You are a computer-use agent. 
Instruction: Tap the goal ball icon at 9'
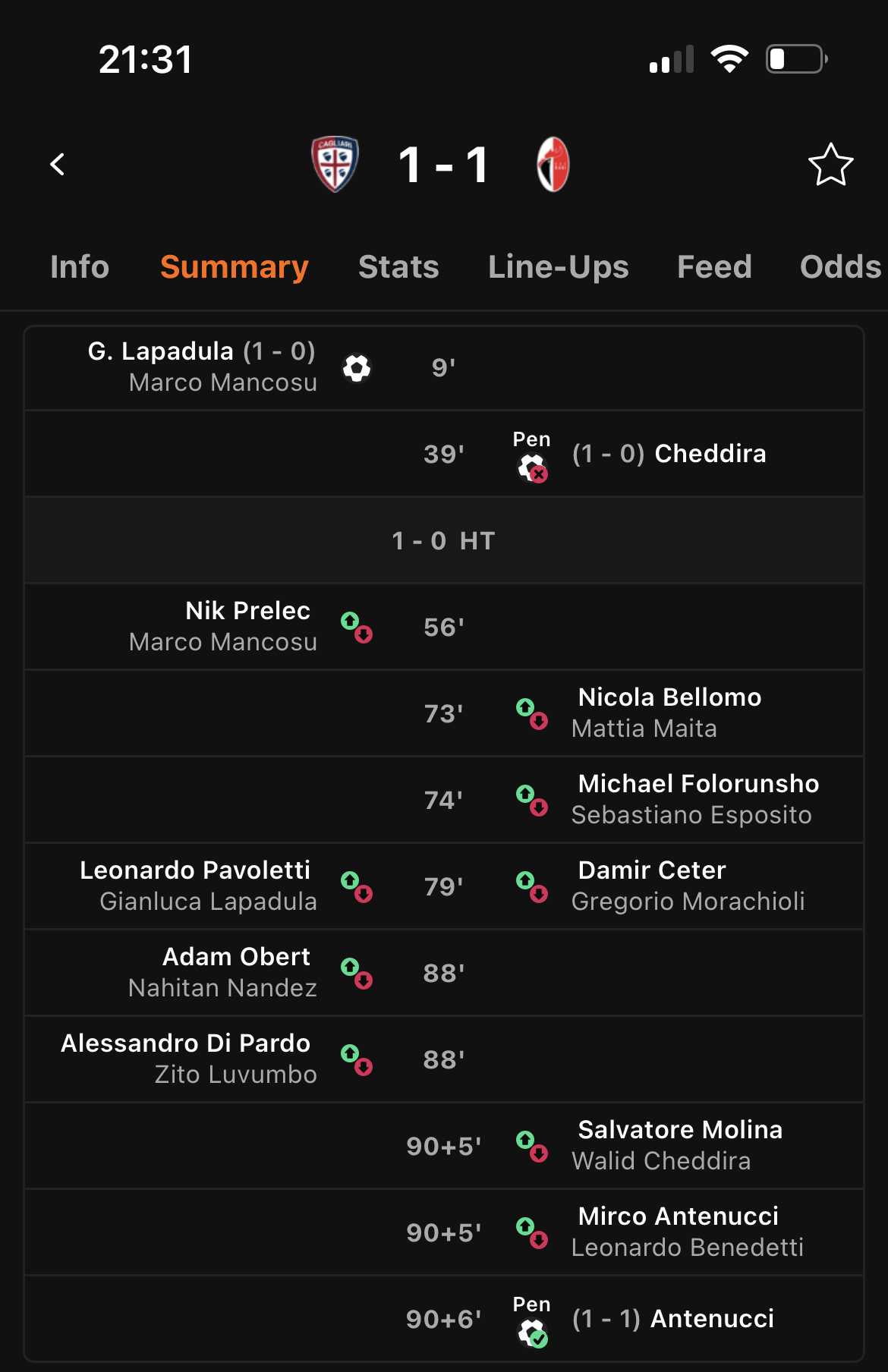point(357,368)
